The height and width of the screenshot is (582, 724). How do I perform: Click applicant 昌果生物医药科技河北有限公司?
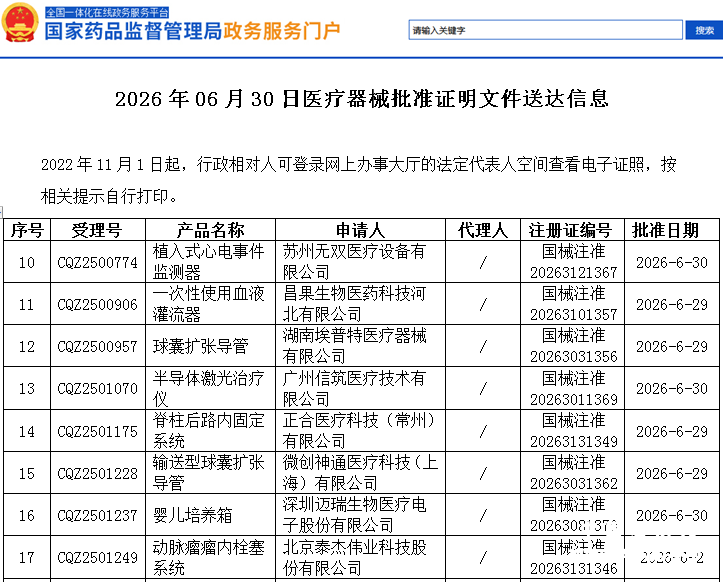354,304
